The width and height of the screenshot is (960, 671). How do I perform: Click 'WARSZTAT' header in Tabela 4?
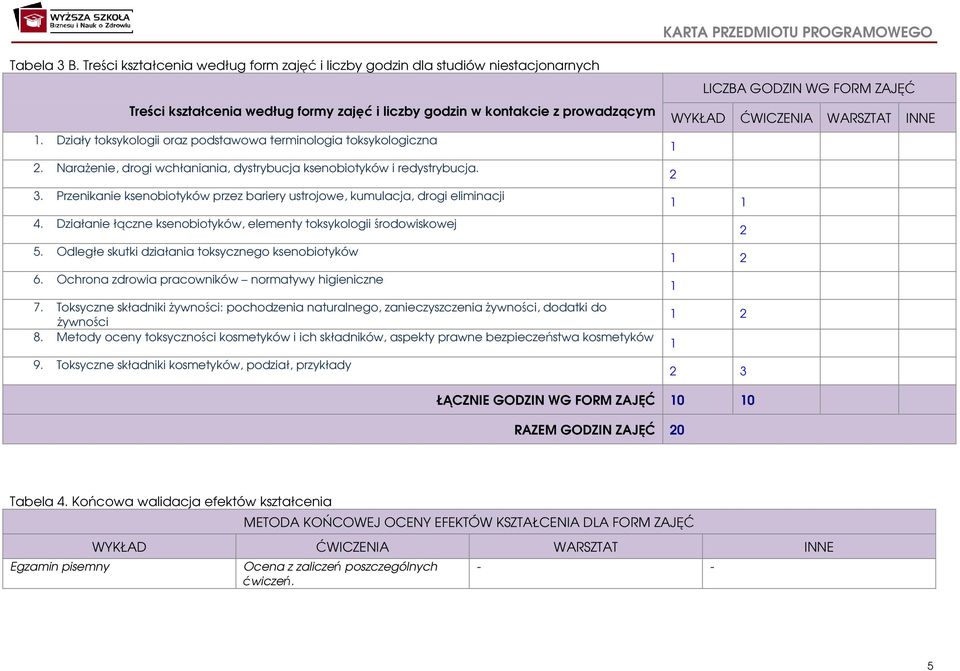coord(585,547)
